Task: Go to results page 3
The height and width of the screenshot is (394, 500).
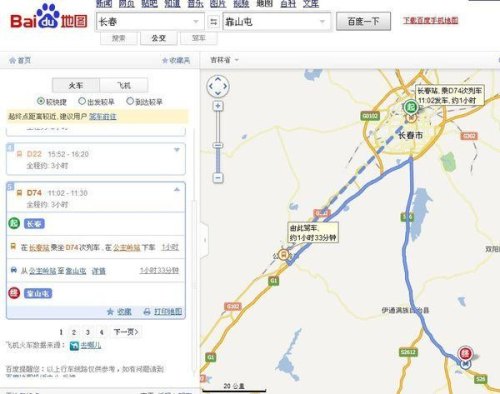Action: [x=88, y=332]
